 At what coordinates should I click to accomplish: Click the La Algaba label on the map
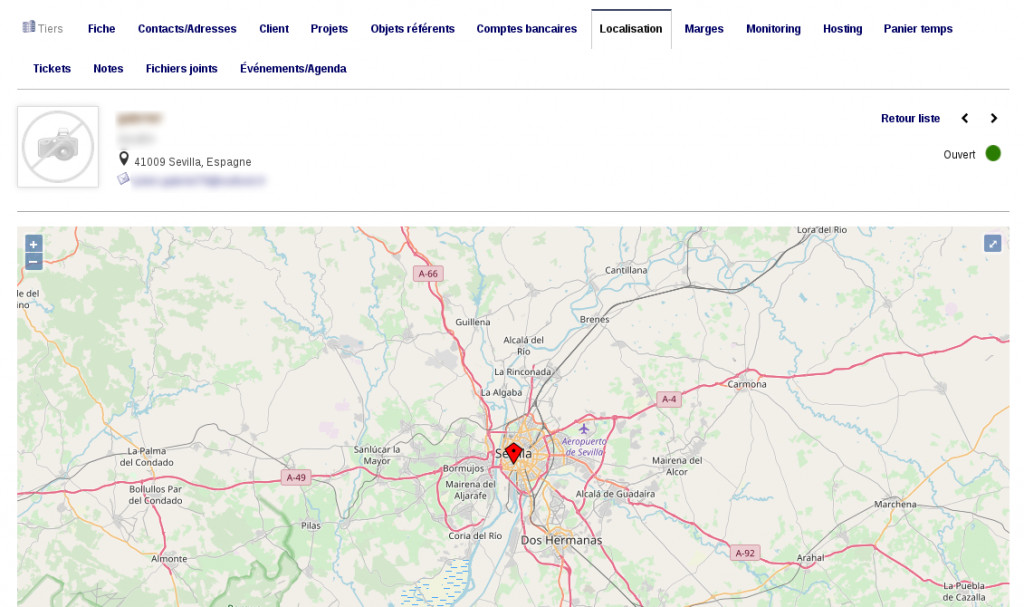502,393
